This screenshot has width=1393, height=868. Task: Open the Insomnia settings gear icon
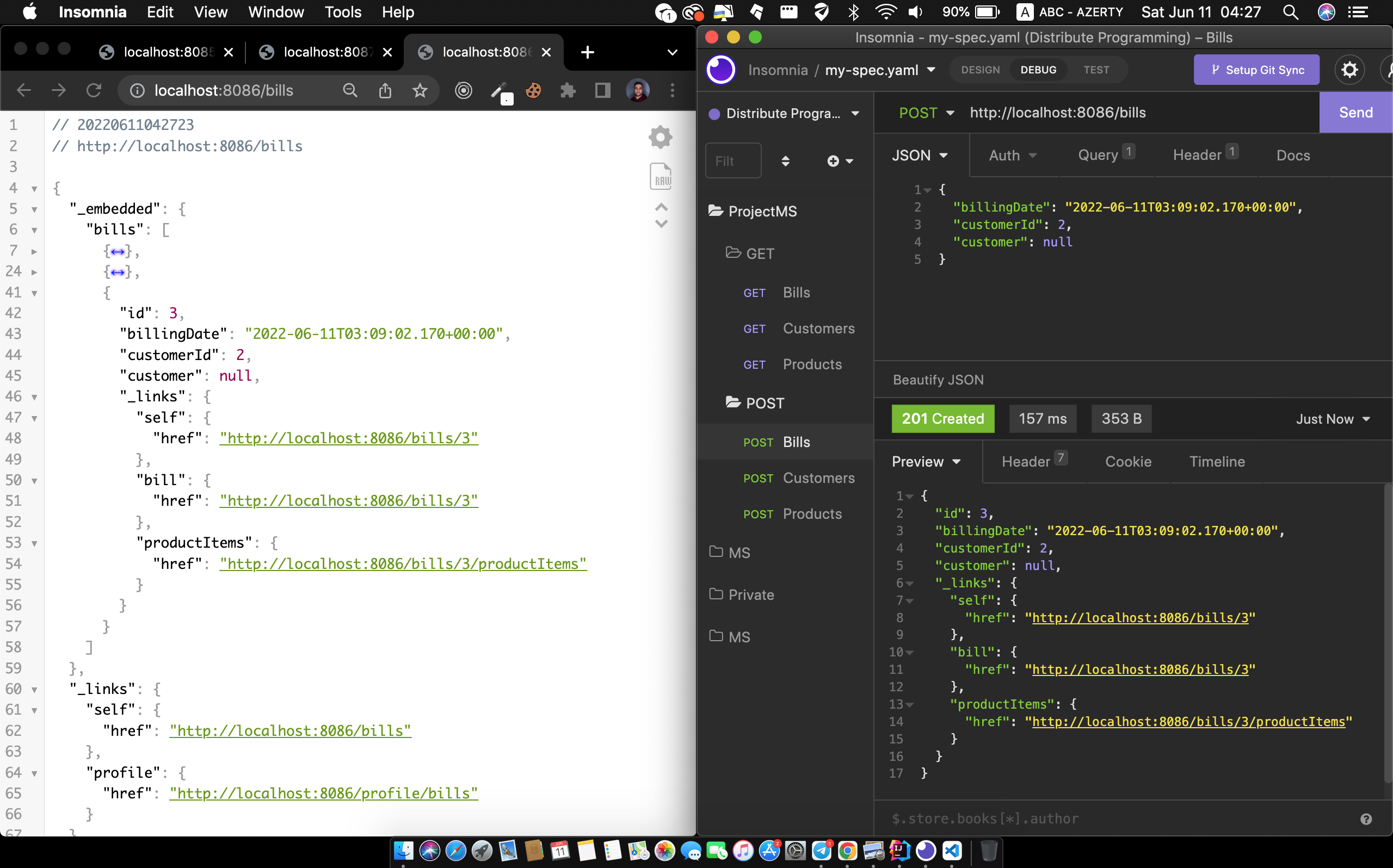coord(1349,70)
